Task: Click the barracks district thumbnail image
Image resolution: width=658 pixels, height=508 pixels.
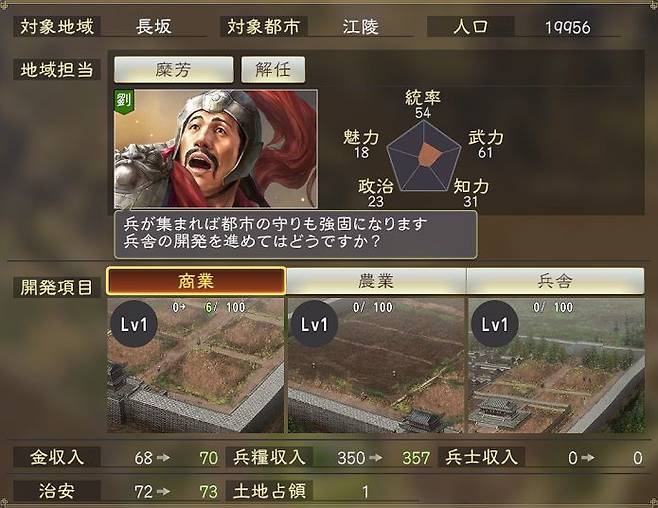Action: click(x=556, y=365)
